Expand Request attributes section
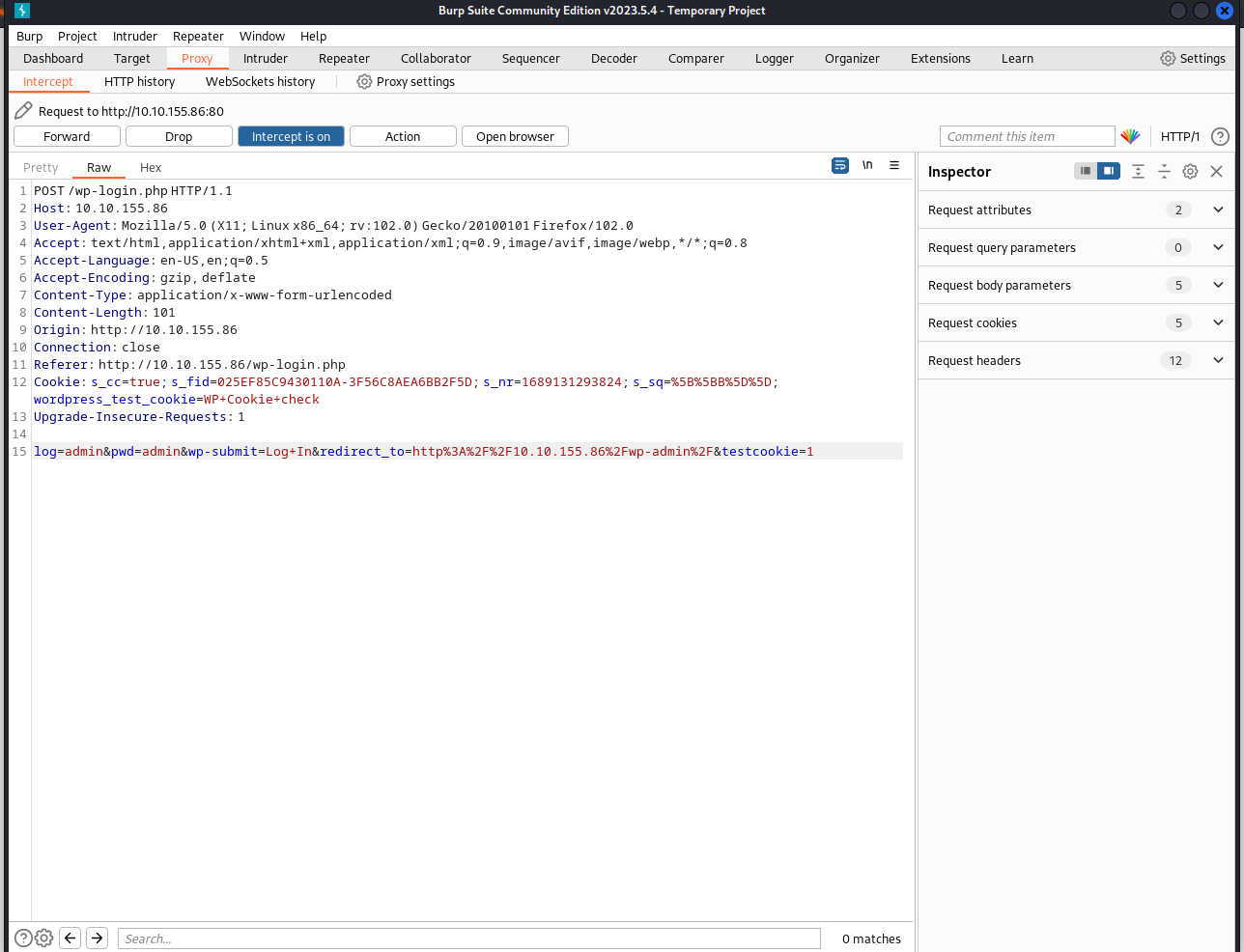The height and width of the screenshot is (952, 1244). pos(1218,210)
